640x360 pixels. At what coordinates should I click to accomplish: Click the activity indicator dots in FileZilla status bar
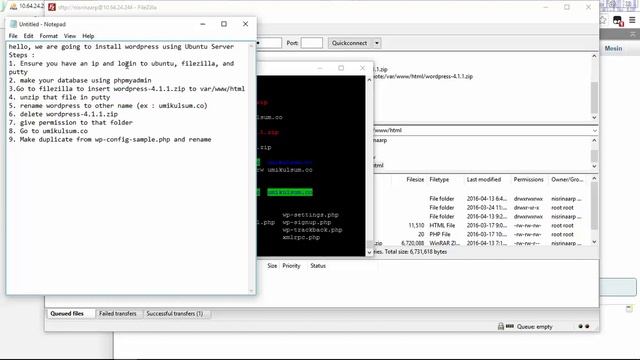pyautogui.click(x=584, y=326)
